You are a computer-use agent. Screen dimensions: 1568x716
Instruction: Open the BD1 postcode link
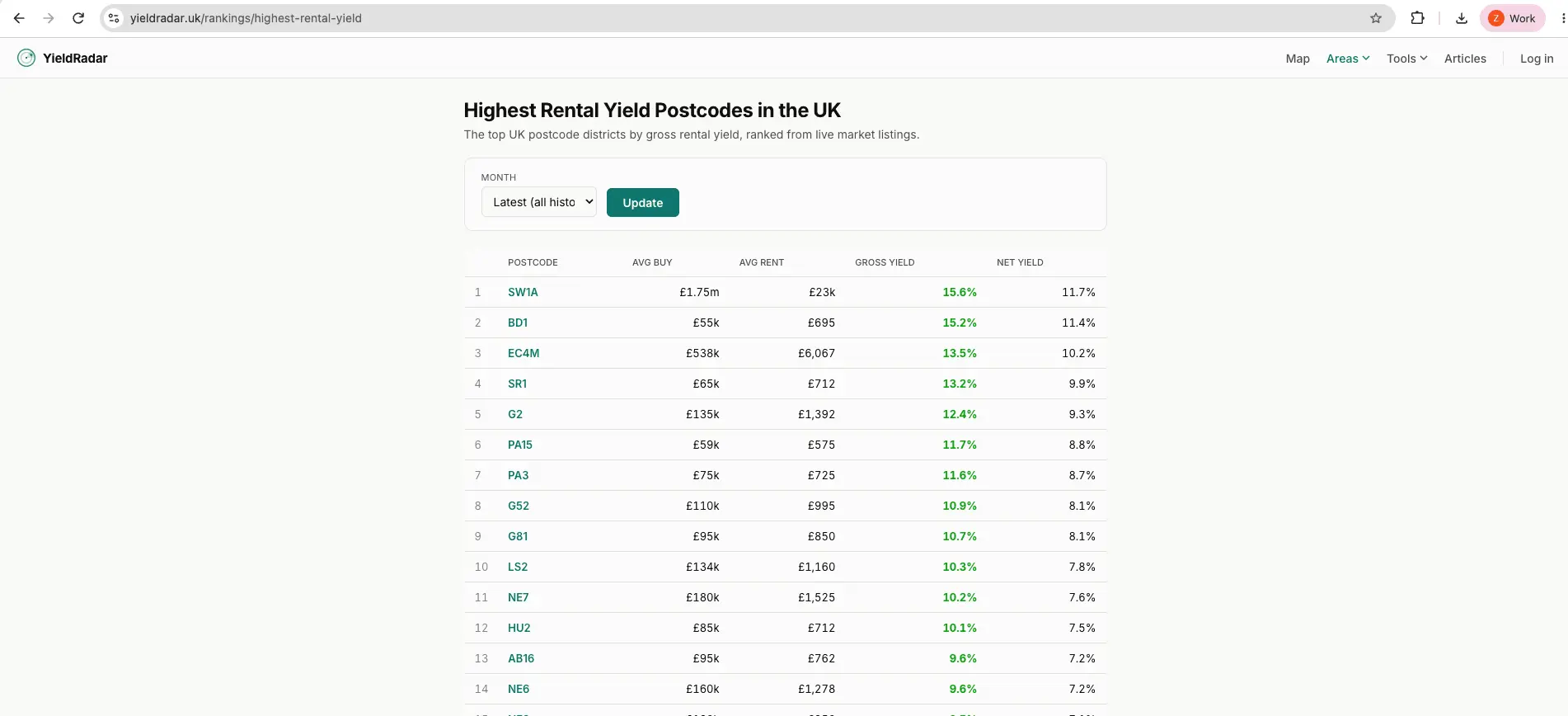click(518, 323)
